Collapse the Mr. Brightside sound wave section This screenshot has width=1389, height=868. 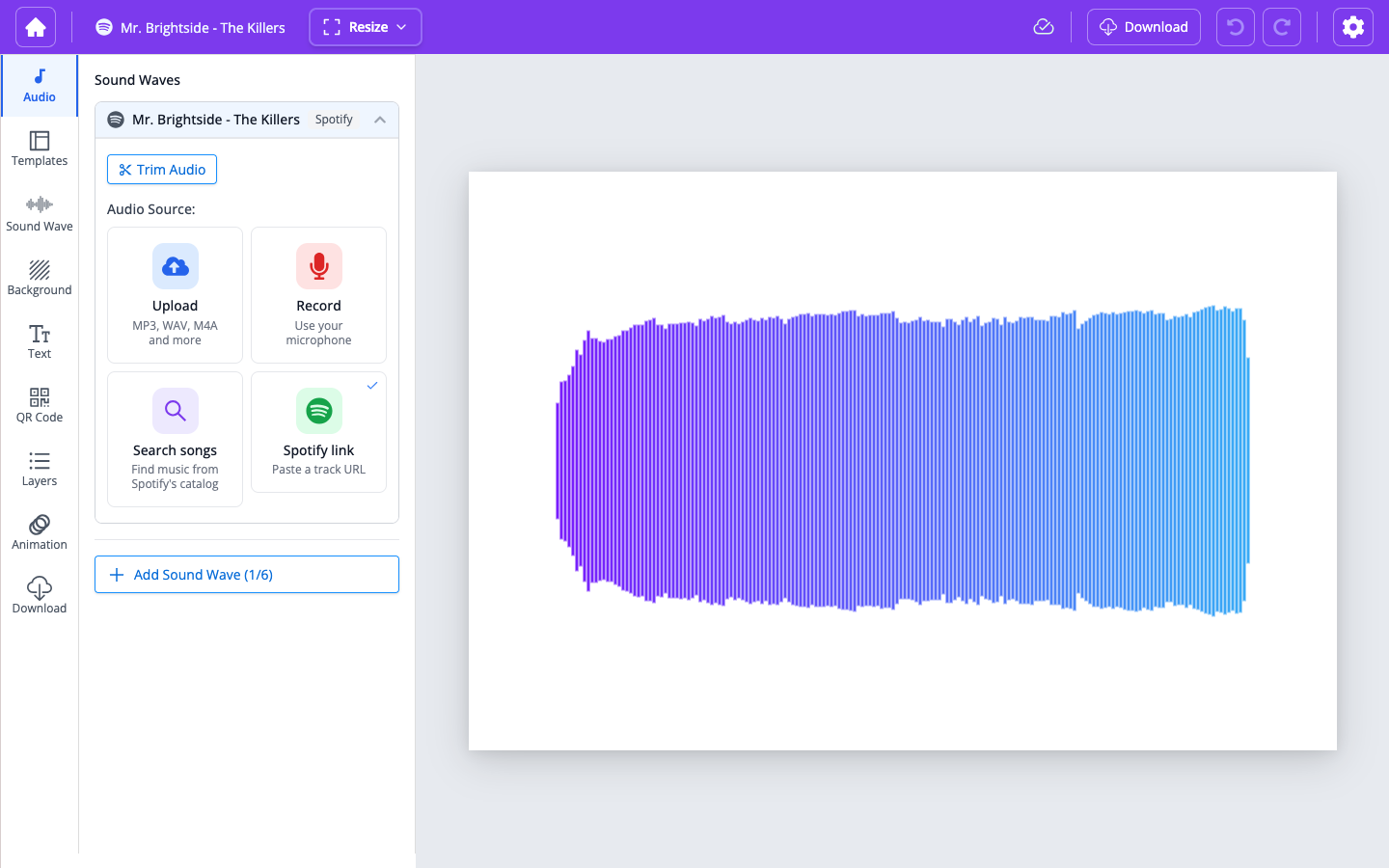380,120
